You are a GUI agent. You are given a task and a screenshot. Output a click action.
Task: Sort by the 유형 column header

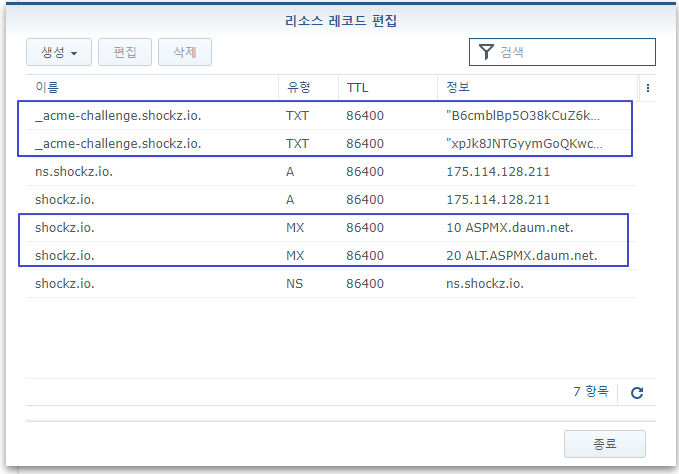(307, 88)
